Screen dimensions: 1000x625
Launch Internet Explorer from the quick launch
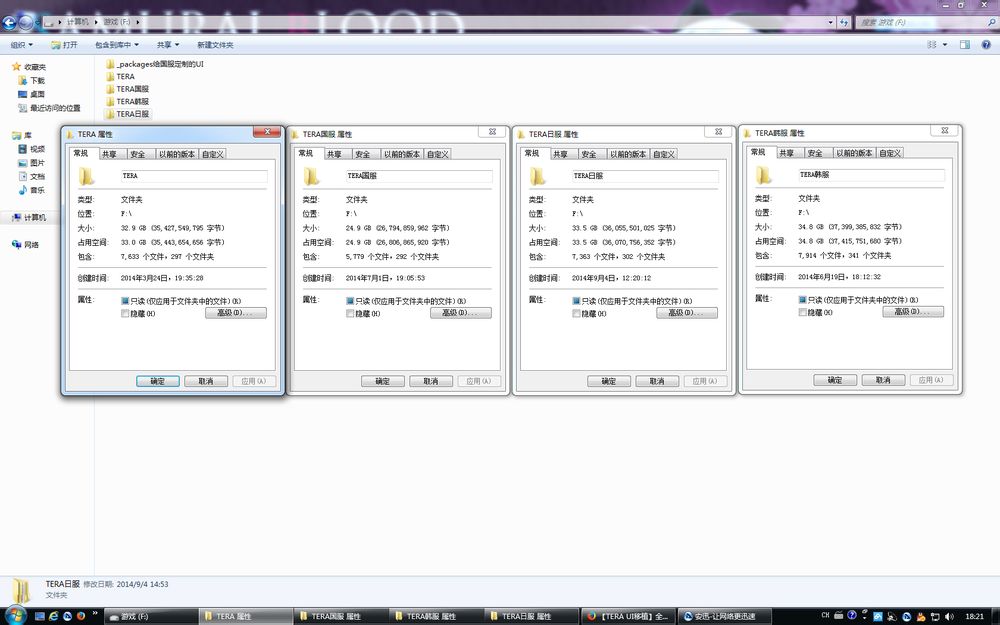point(54,616)
